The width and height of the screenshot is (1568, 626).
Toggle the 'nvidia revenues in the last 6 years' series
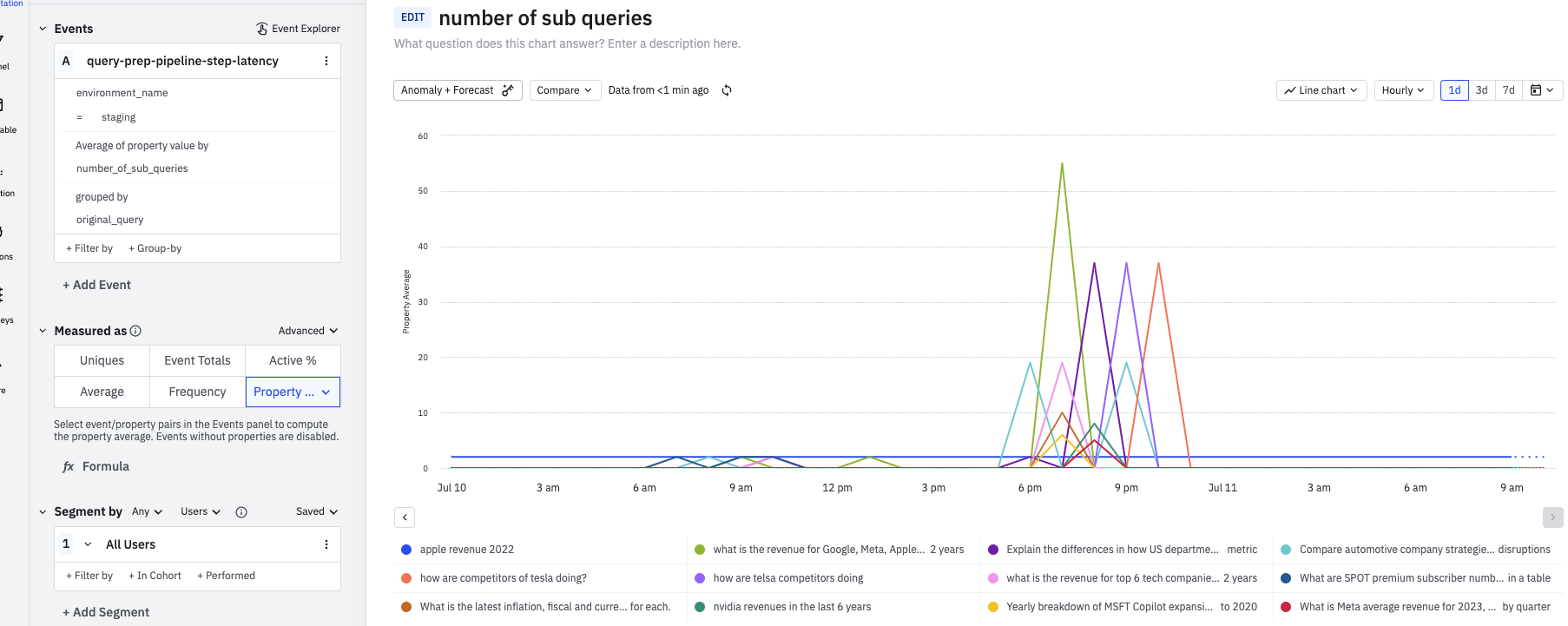click(x=792, y=607)
